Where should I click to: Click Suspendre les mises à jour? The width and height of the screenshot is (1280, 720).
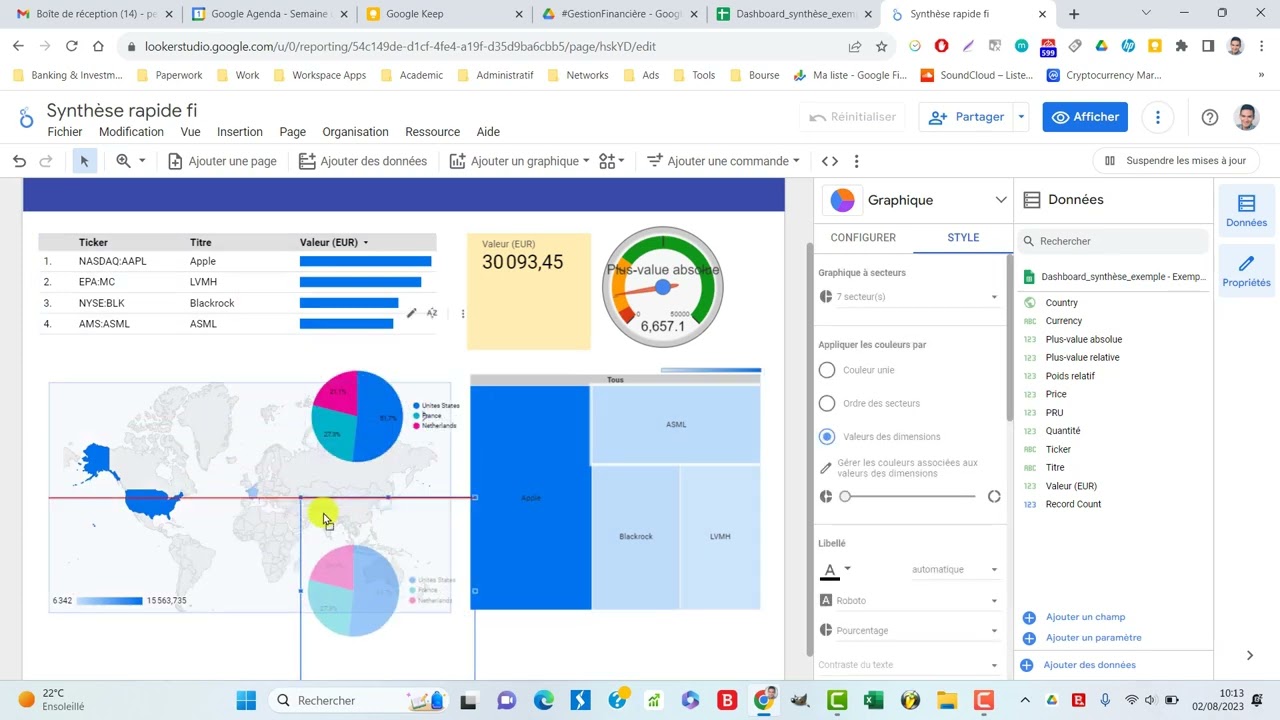tap(1175, 161)
